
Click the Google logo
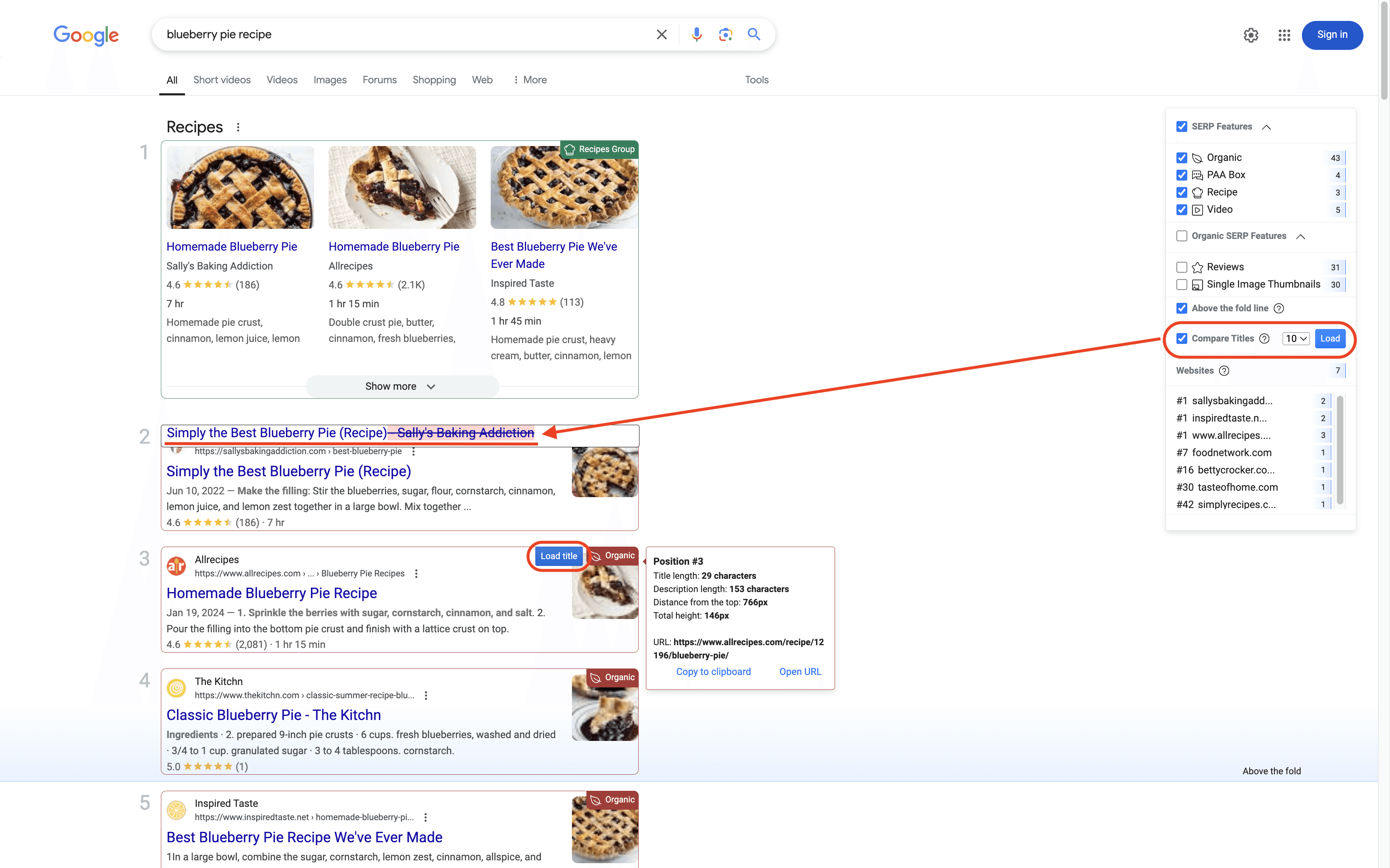tap(86, 35)
